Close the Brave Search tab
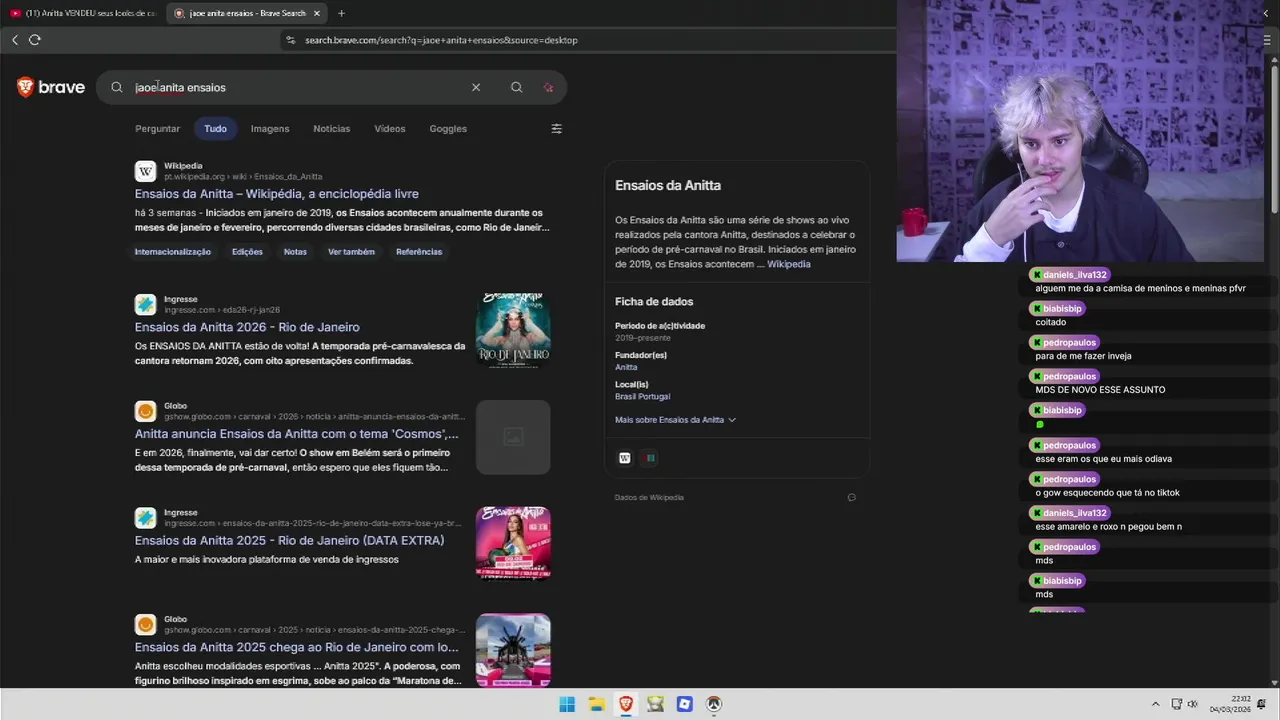The height and width of the screenshot is (720, 1280). tap(317, 13)
